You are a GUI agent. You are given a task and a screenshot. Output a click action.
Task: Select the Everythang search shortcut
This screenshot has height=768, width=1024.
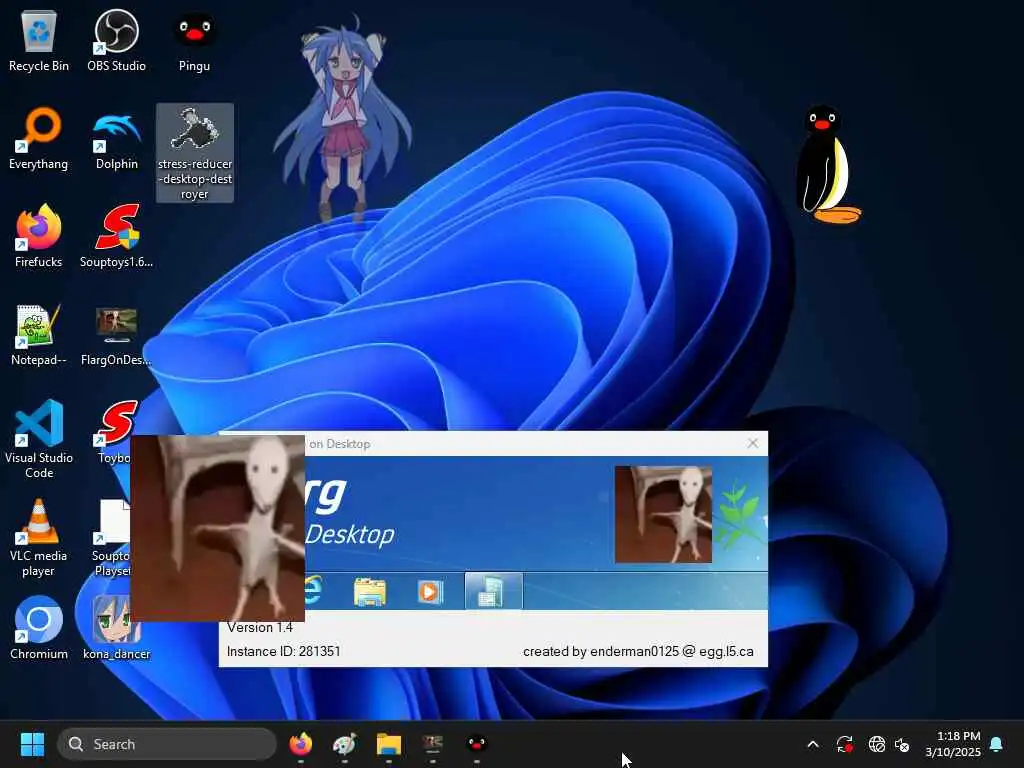[39, 138]
